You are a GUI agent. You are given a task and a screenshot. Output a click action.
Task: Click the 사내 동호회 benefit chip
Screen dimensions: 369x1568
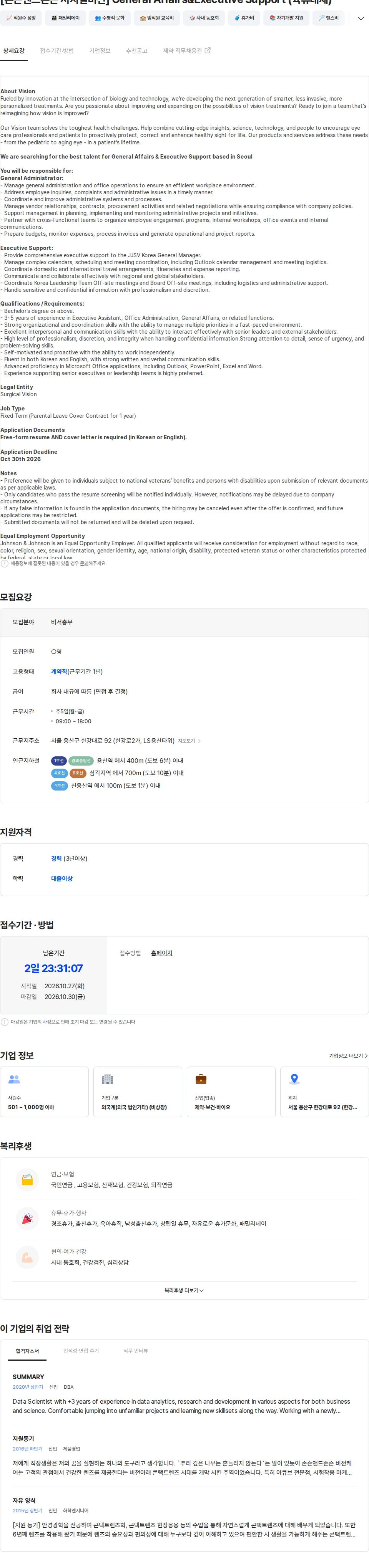coord(204,18)
